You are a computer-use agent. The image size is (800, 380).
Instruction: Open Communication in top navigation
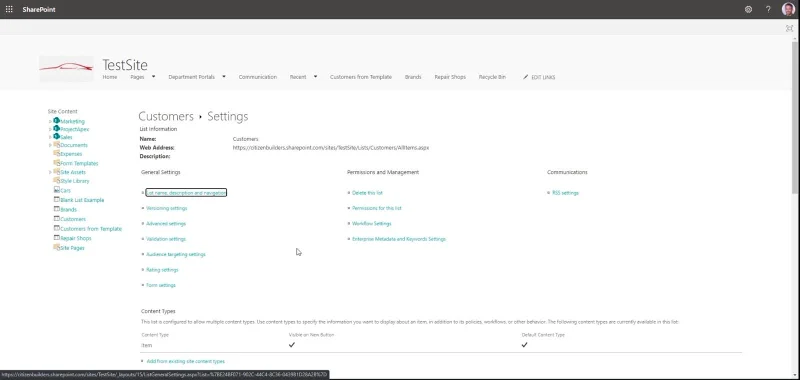[258, 77]
